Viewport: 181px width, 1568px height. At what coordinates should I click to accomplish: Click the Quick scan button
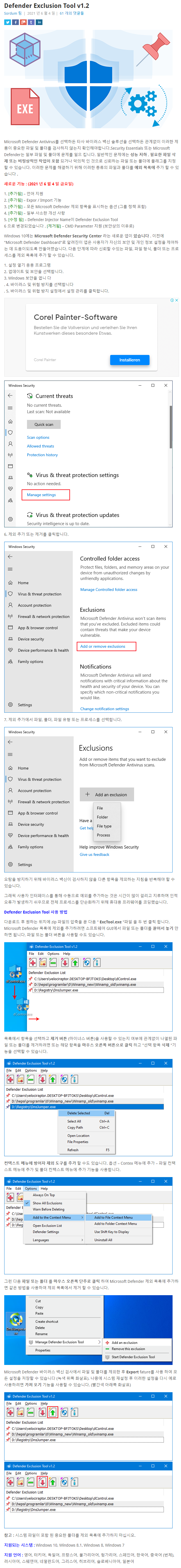point(44,424)
